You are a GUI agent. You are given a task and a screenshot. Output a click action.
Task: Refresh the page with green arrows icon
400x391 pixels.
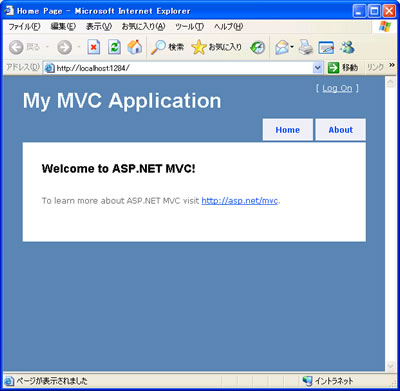(x=114, y=47)
